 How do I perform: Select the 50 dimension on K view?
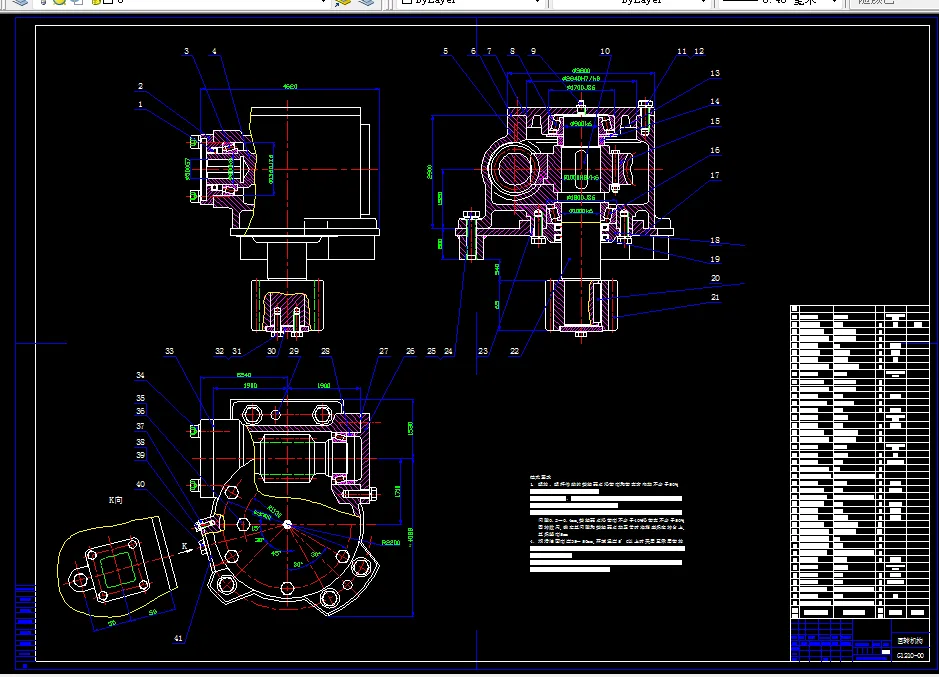(x=153, y=612)
